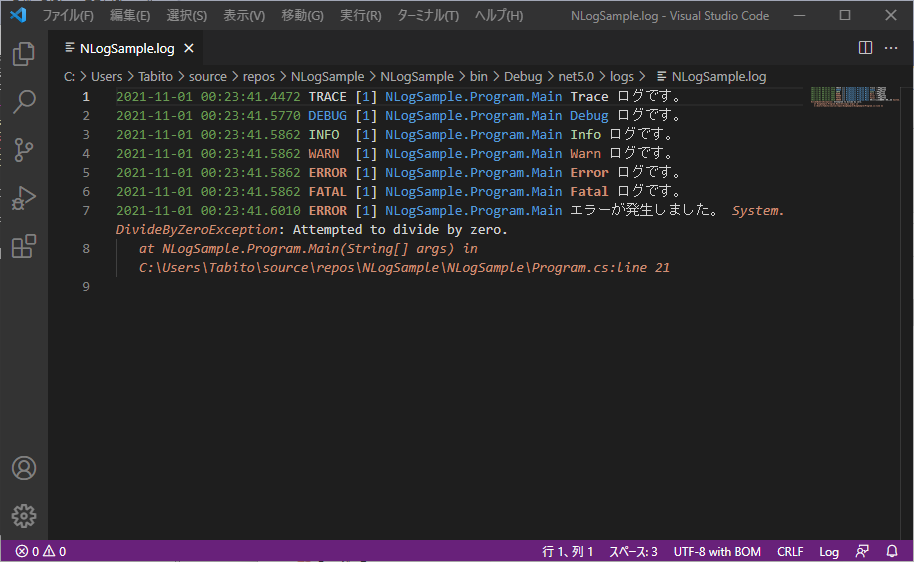This screenshot has width=914, height=562.
Task: Click the cursor position 行 1、列 1
Action: click(567, 551)
